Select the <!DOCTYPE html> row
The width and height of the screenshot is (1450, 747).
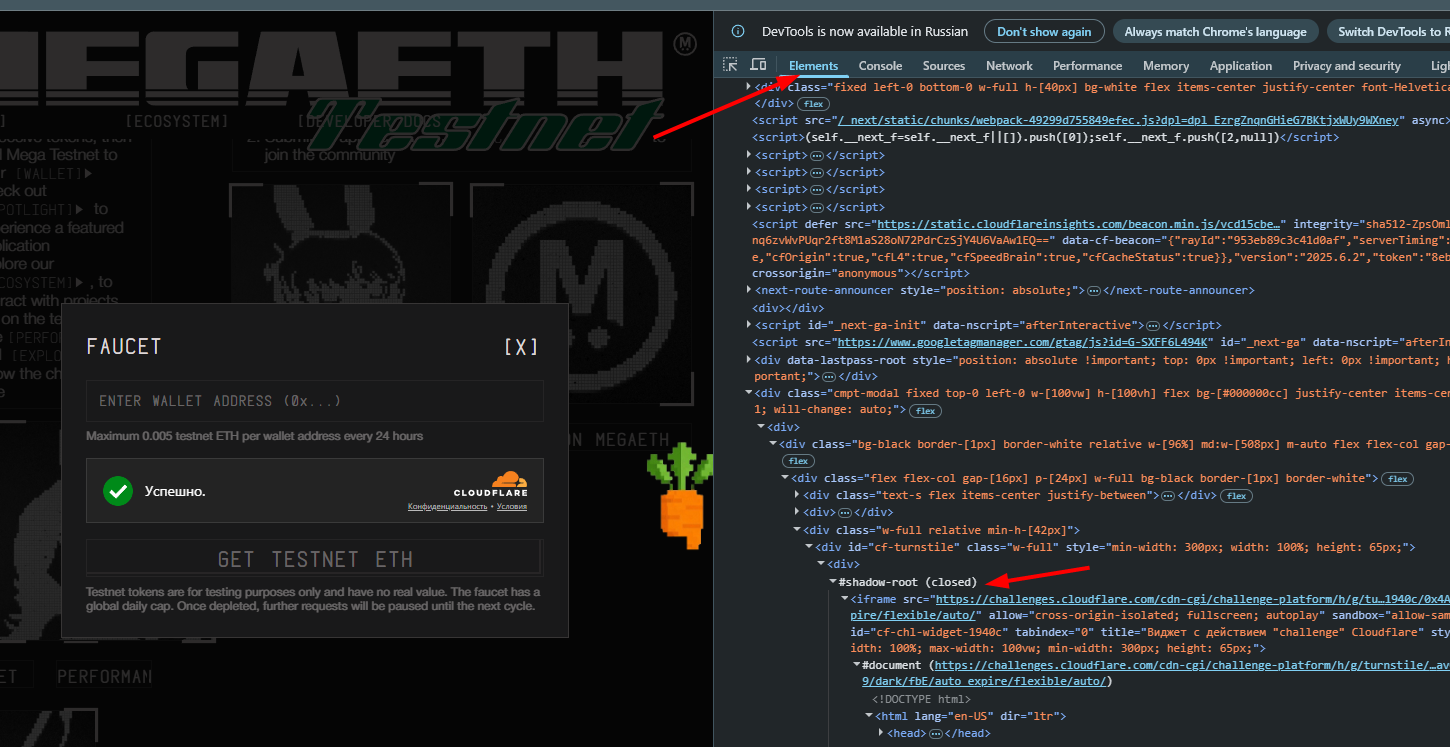click(x=921, y=699)
